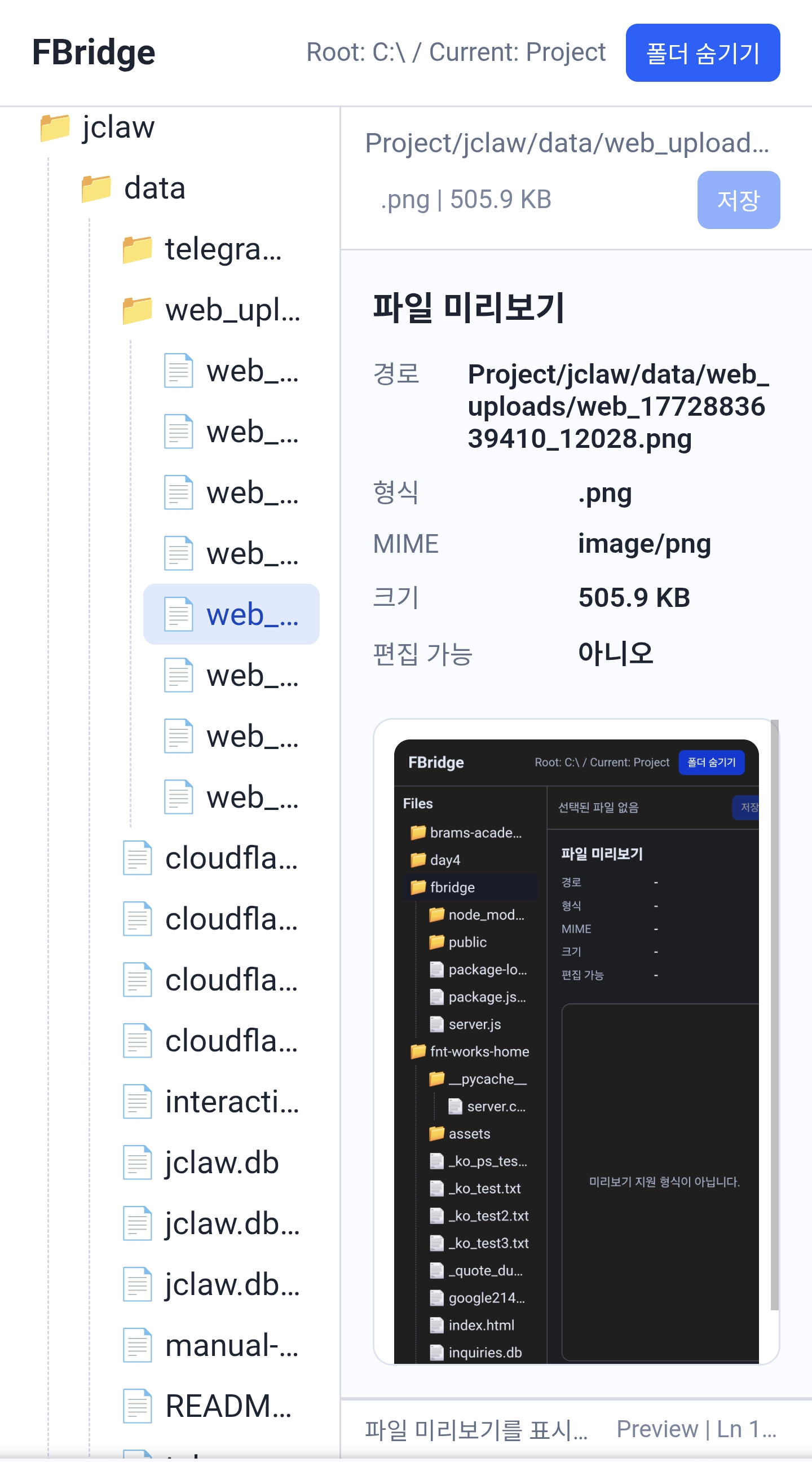The width and height of the screenshot is (812, 1462).
Task: Open the manual-... file icon
Action: coord(138,1346)
